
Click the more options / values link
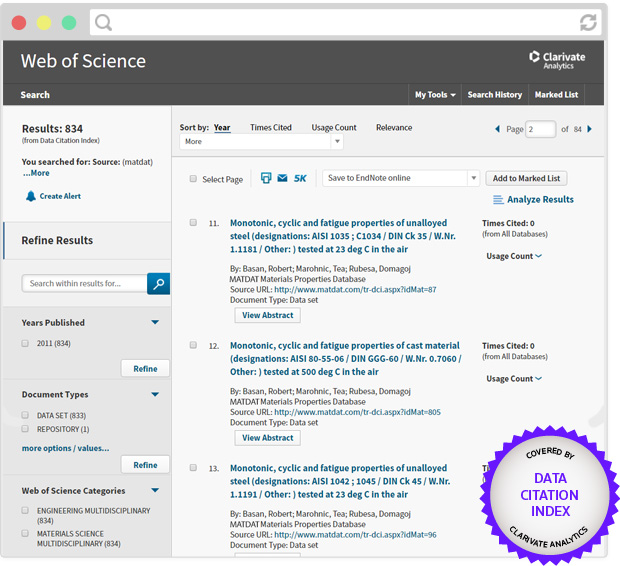pos(65,448)
